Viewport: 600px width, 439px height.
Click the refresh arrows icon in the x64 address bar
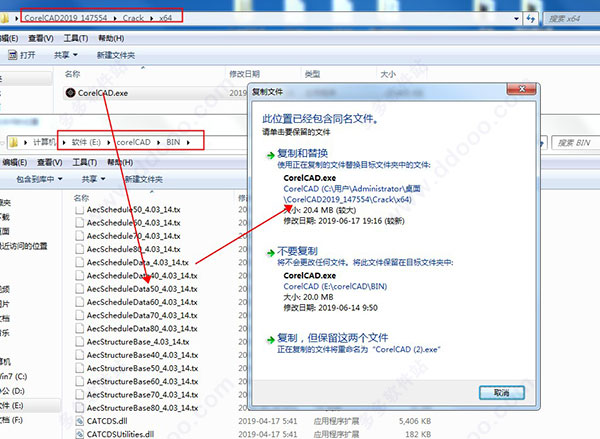531,18
